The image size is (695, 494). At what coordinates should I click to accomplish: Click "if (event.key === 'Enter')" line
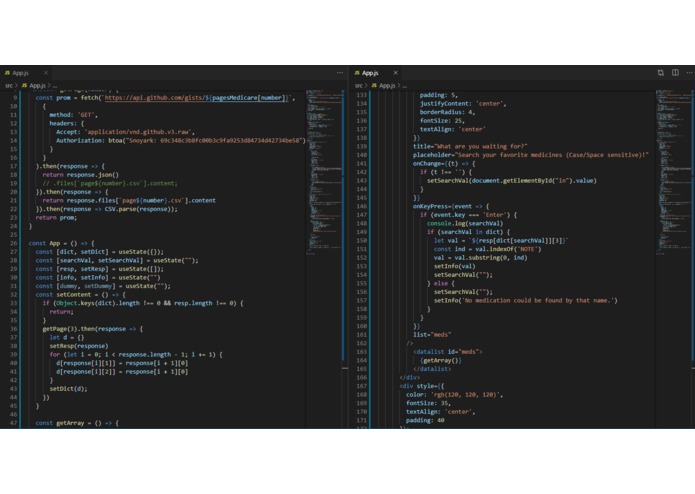click(x=468, y=215)
